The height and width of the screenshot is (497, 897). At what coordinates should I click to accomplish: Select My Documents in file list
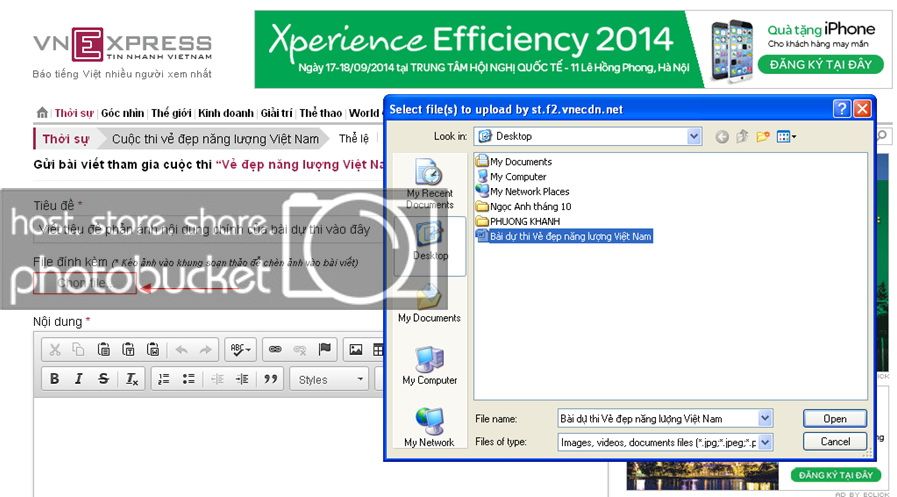[514, 161]
